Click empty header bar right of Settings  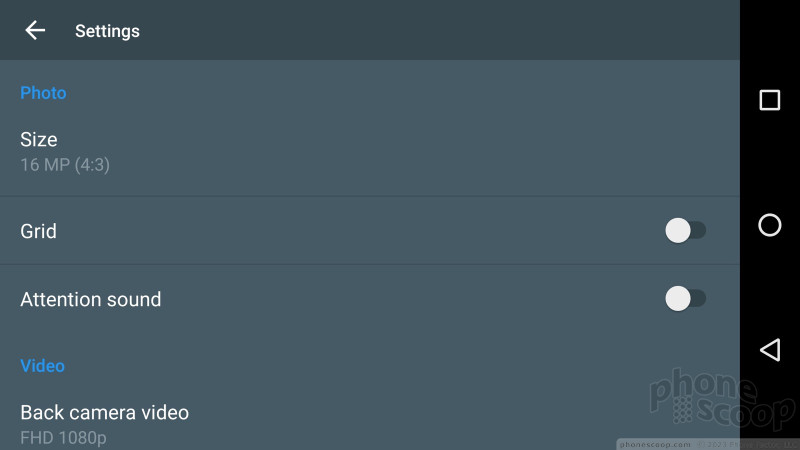pyautogui.click(x=439, y=30)
